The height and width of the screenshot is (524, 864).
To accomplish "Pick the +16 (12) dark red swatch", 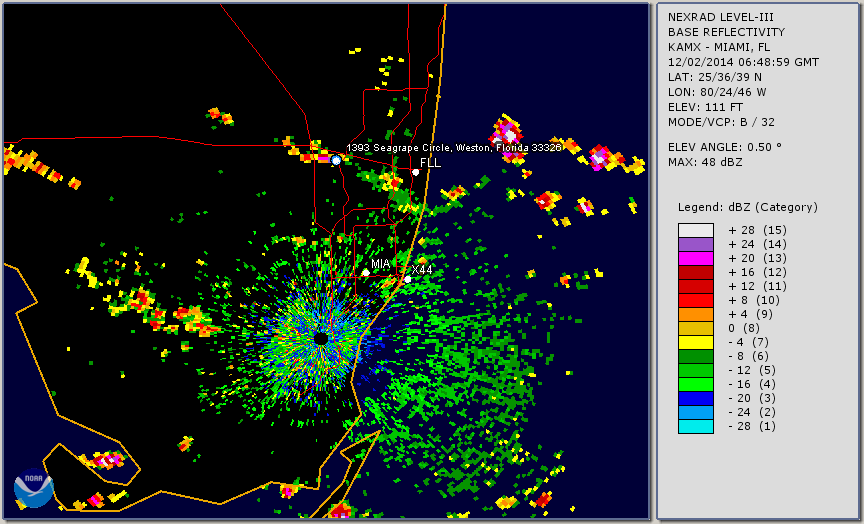I will 696,272.
